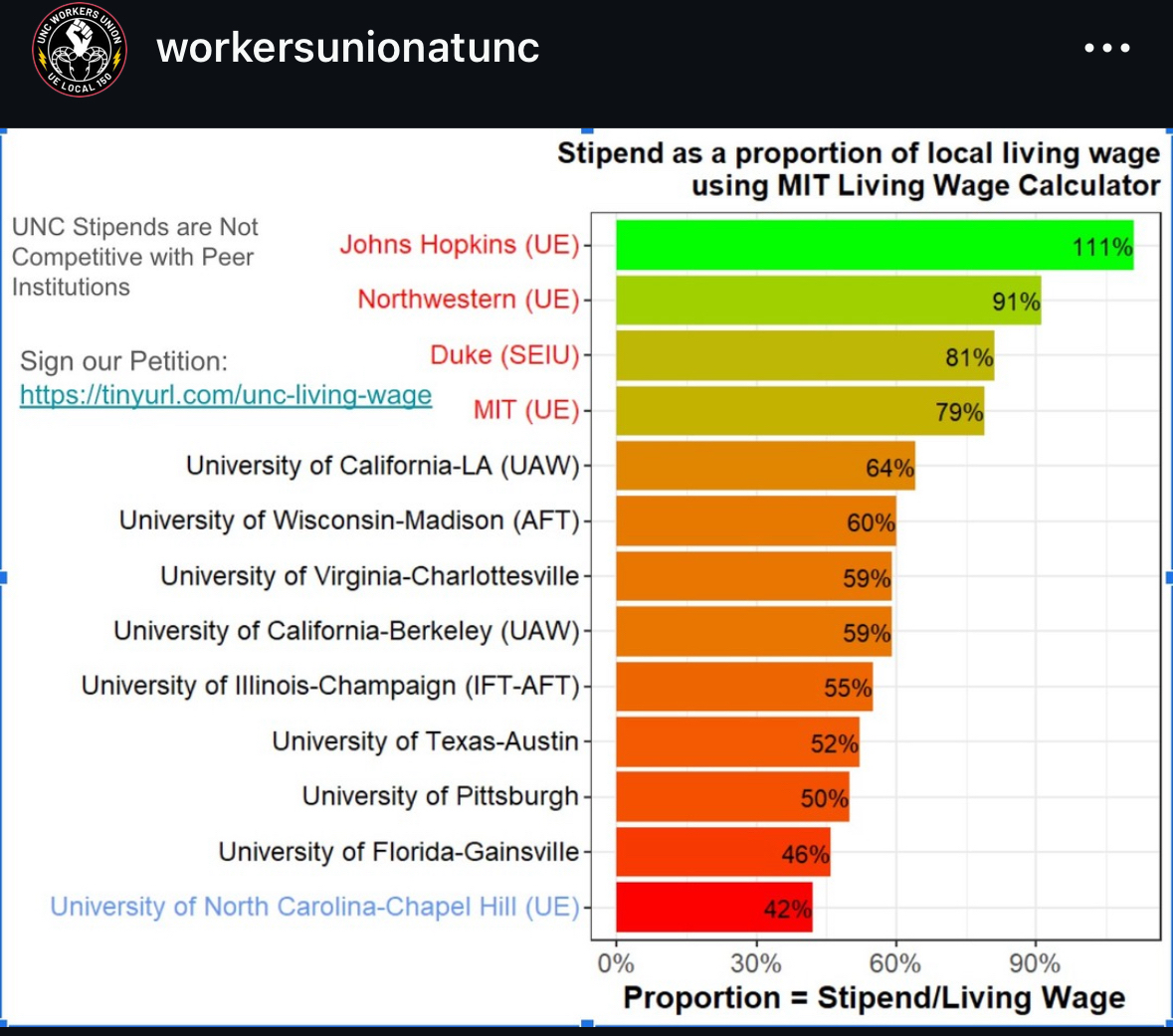Click the 90% x-axis tick label
This screenshot has width=1173, height=1036.
1035,963
